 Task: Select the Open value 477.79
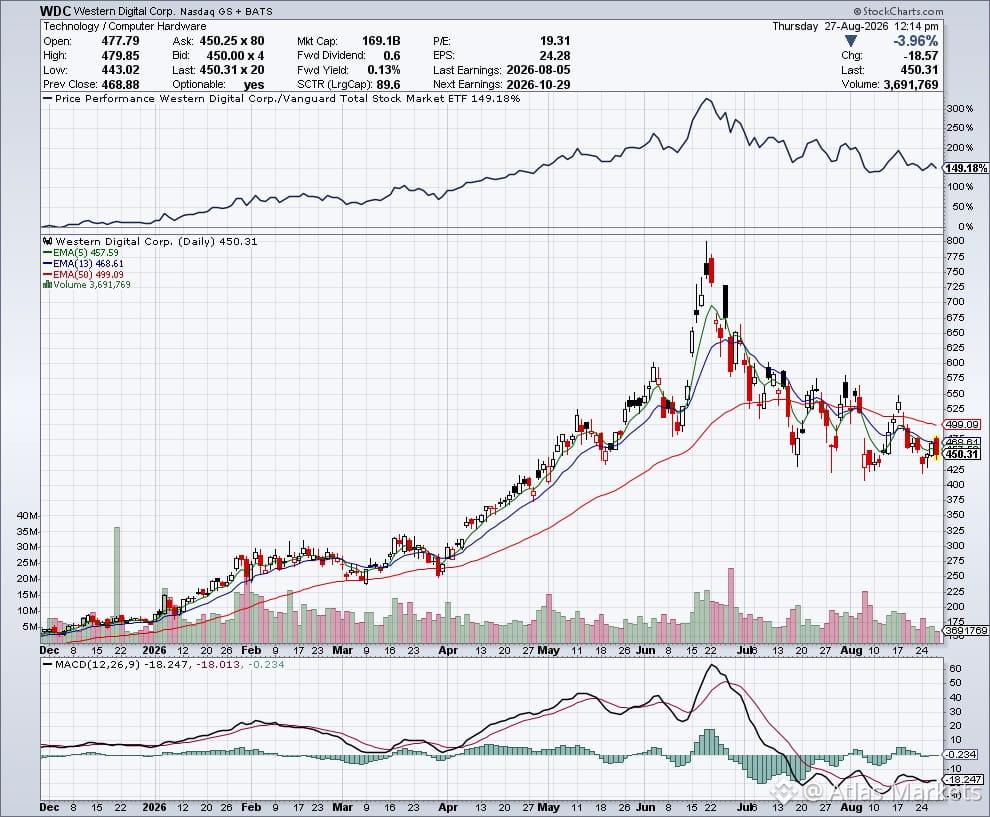pos(121,41)
